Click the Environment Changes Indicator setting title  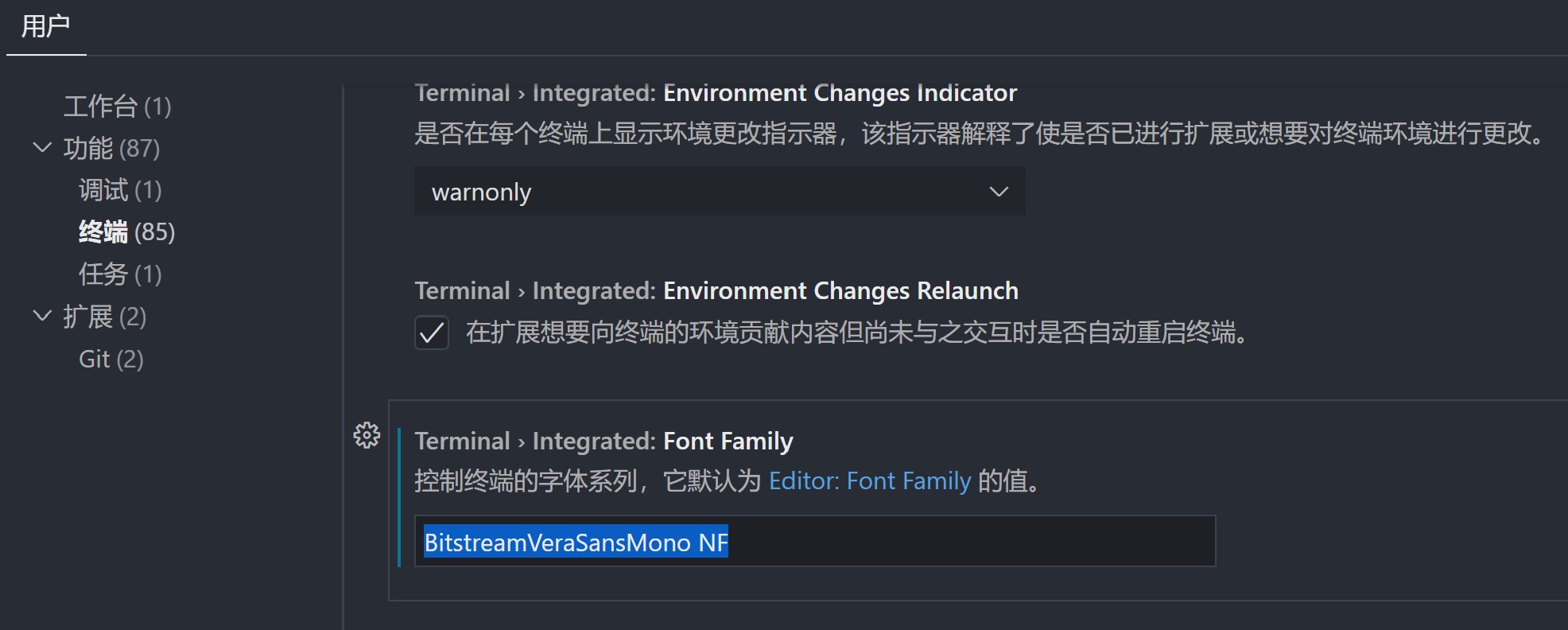pyautogui.click(x=716, y=93)
